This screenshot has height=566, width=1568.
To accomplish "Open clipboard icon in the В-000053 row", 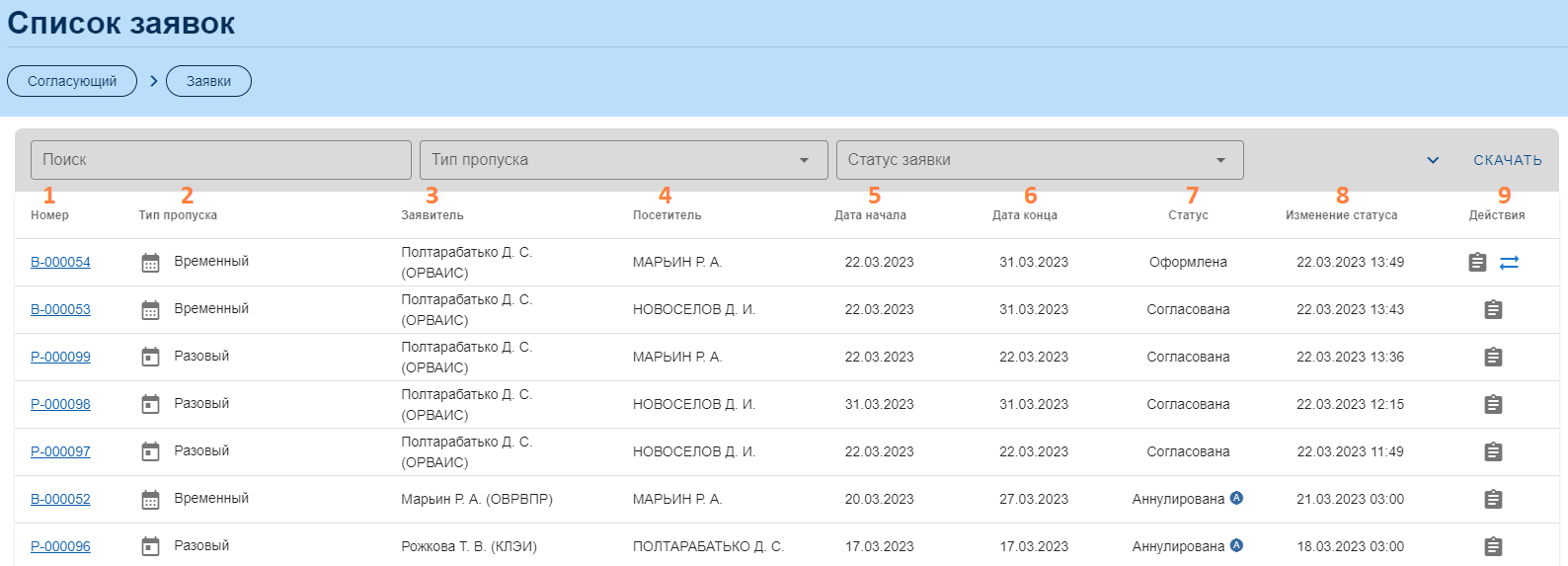I will tap(1493, 309).
